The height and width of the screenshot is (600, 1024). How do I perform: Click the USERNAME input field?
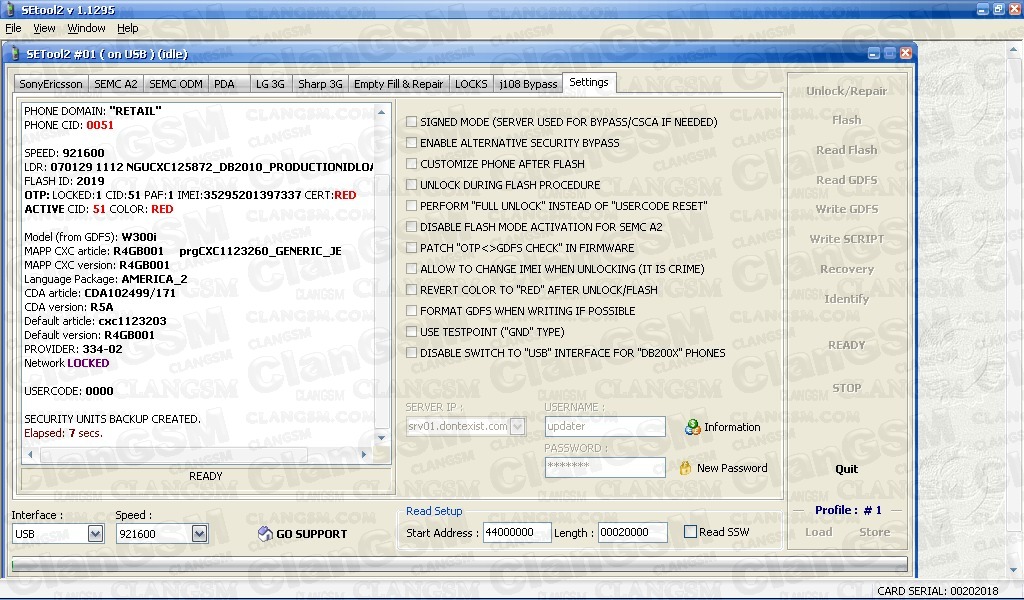[x=605, y=426]
